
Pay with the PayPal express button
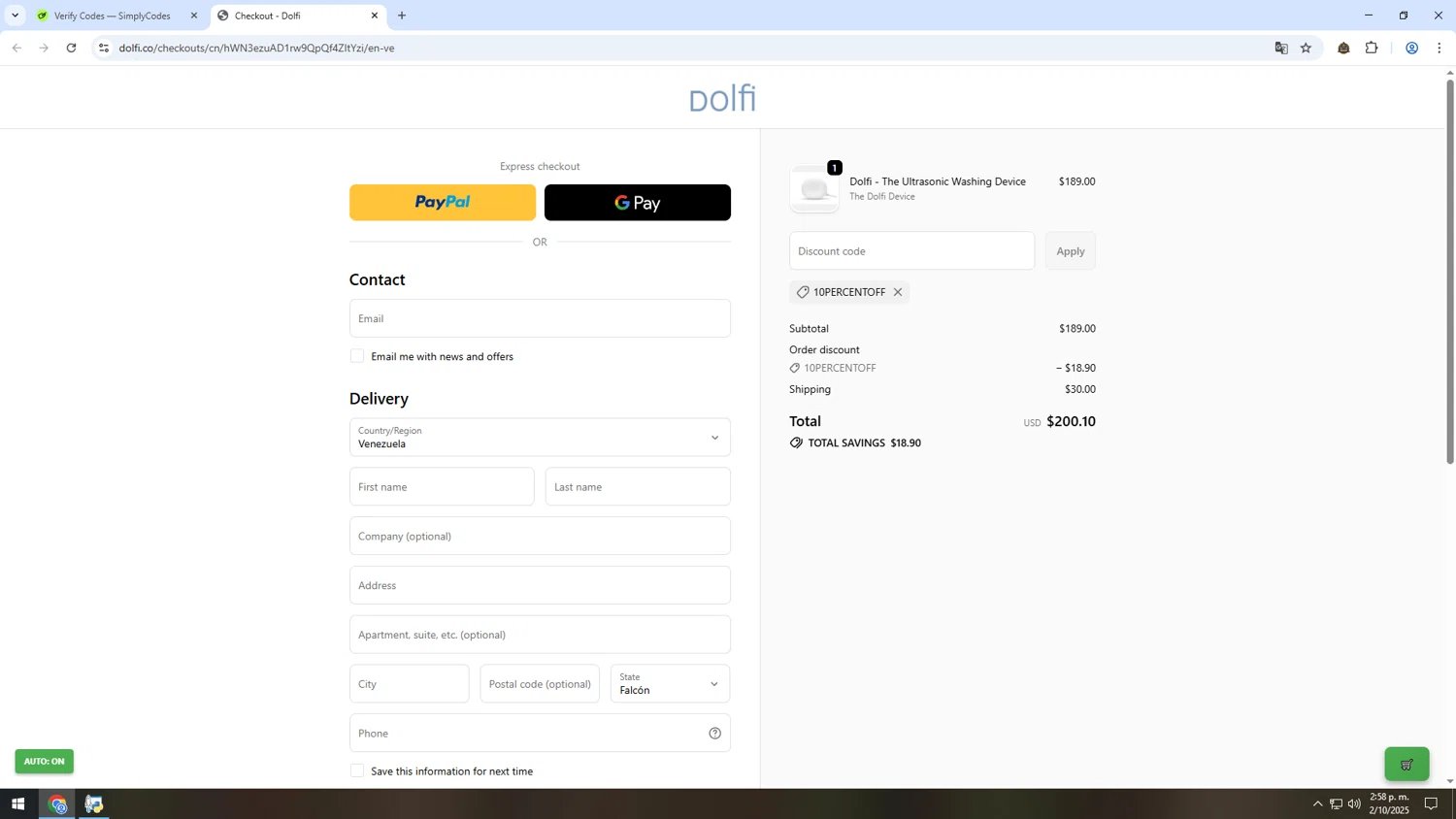tap(443, 203)
